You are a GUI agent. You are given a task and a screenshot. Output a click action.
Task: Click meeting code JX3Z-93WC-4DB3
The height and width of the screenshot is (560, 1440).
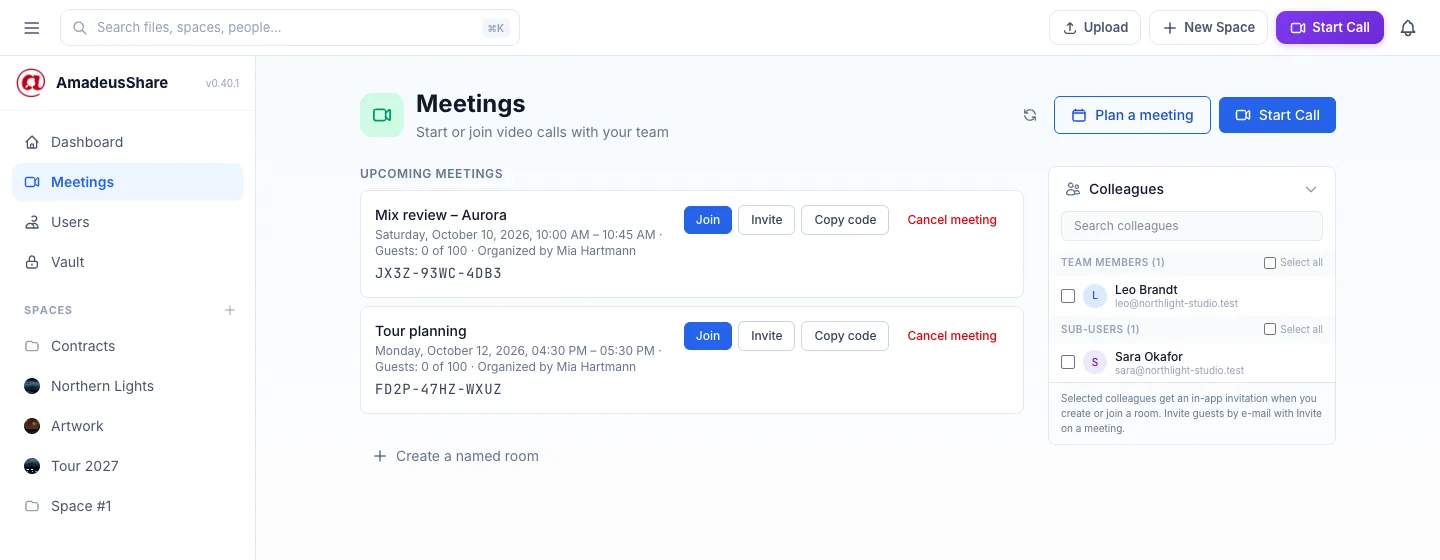coord(438,274)
